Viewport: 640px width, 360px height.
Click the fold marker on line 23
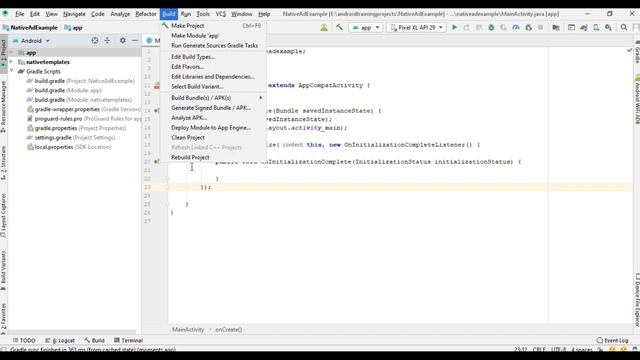pos(167,187)
